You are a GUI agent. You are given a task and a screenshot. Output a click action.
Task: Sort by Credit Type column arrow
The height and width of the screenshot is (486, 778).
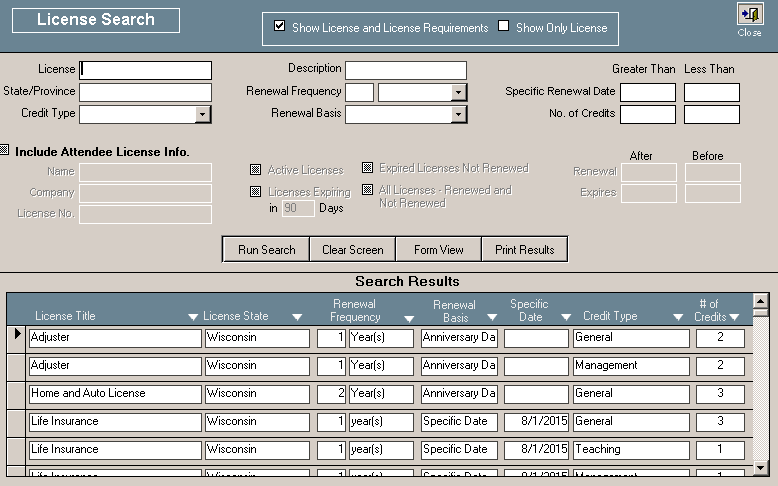[678, 317]
